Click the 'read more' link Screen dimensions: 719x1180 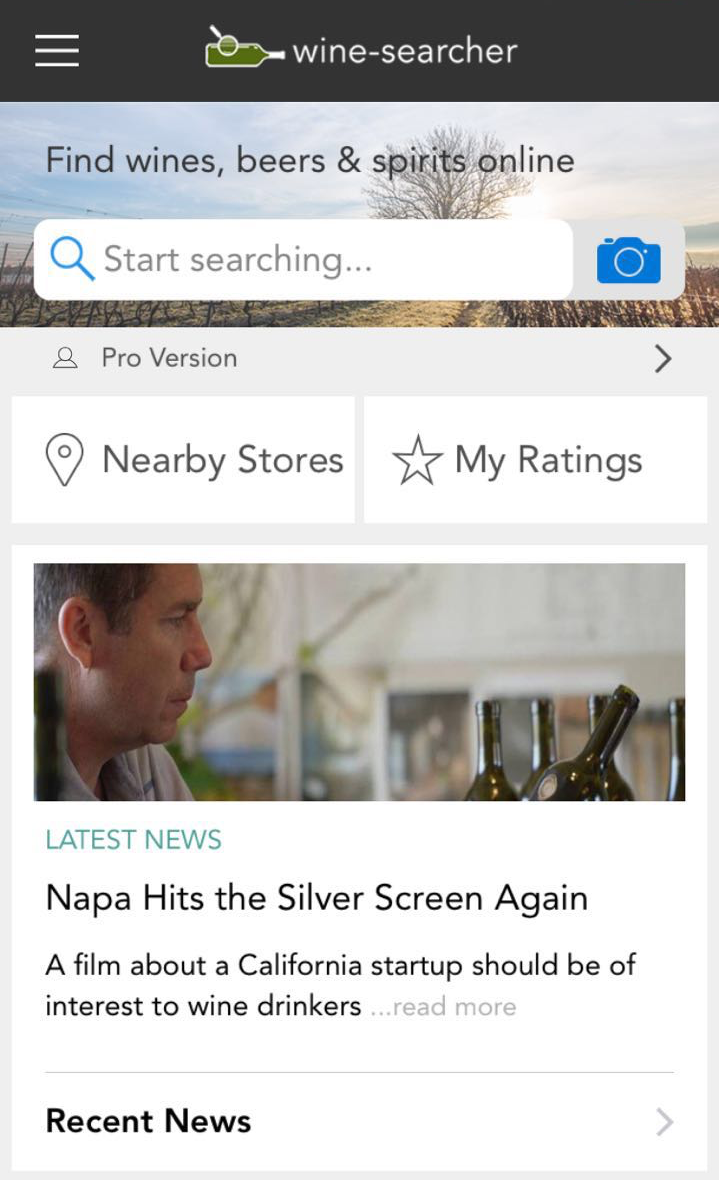[x=454, y=1007]
